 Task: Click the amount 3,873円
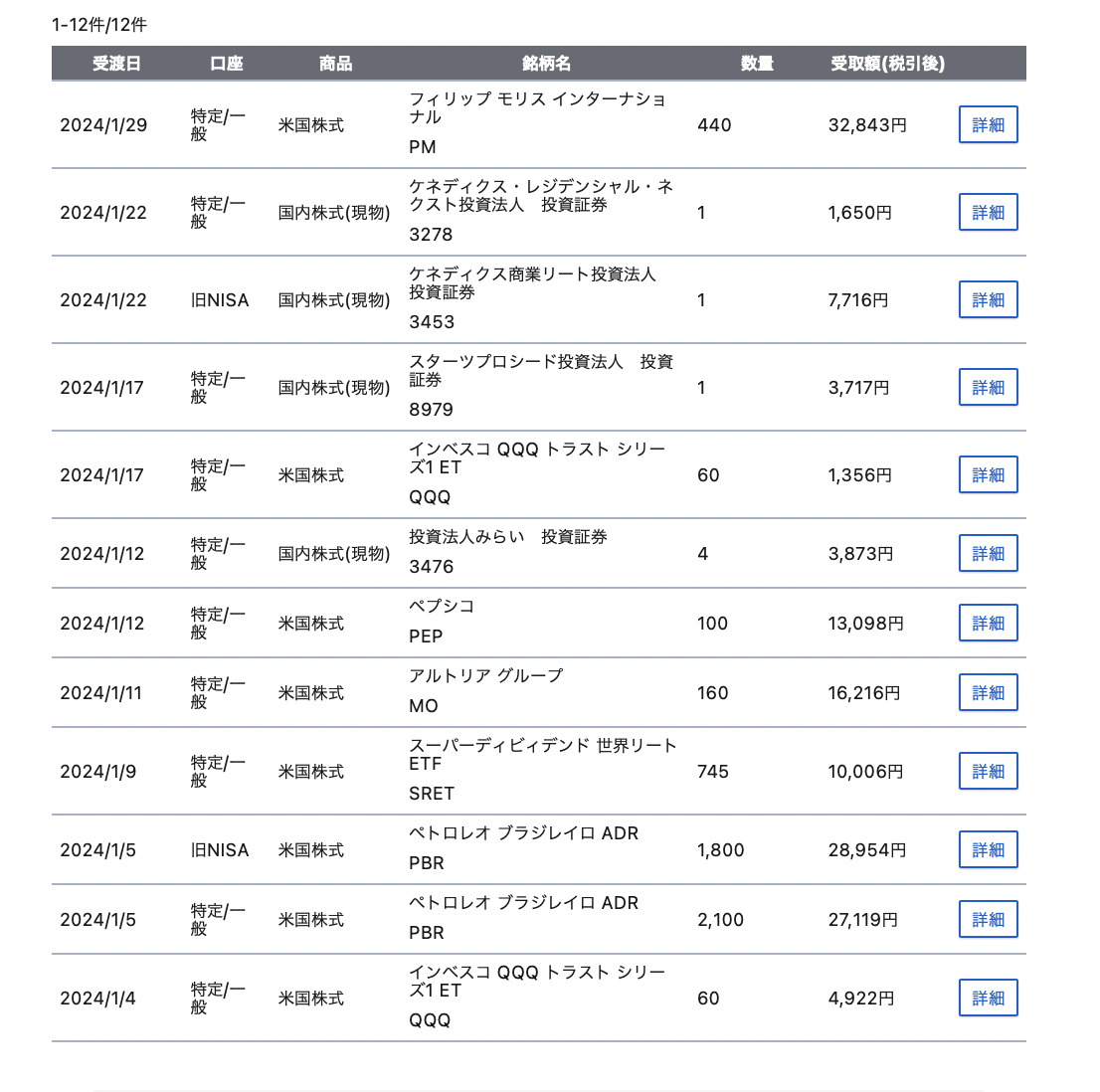pos(860,554)
